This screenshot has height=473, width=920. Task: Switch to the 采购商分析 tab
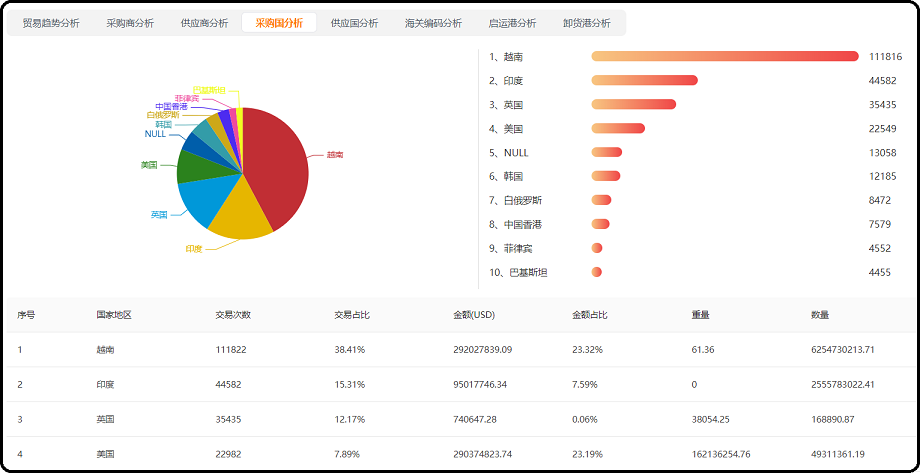point(130,23)
